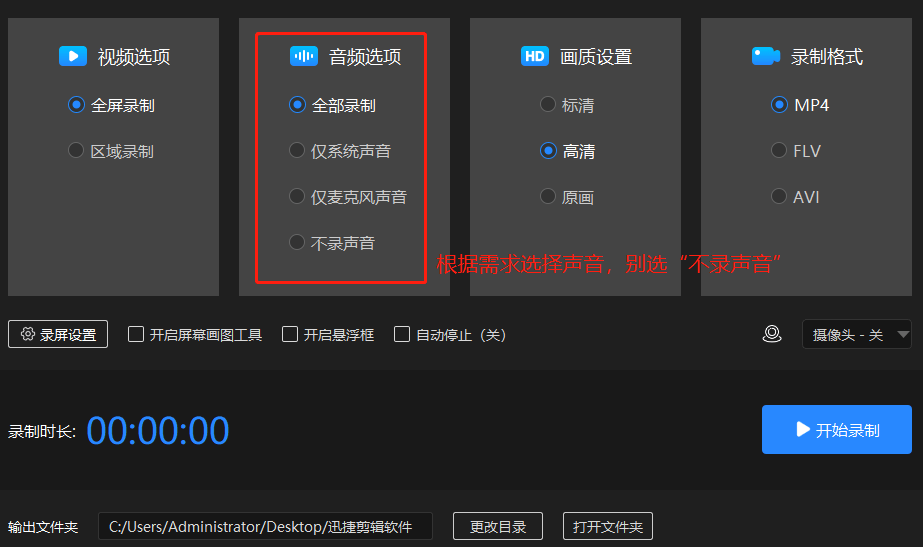Image resolution: width=923 pixels, height=547 pixels.
Task: Click the video options play icon
Action: [x=73, y=57]
